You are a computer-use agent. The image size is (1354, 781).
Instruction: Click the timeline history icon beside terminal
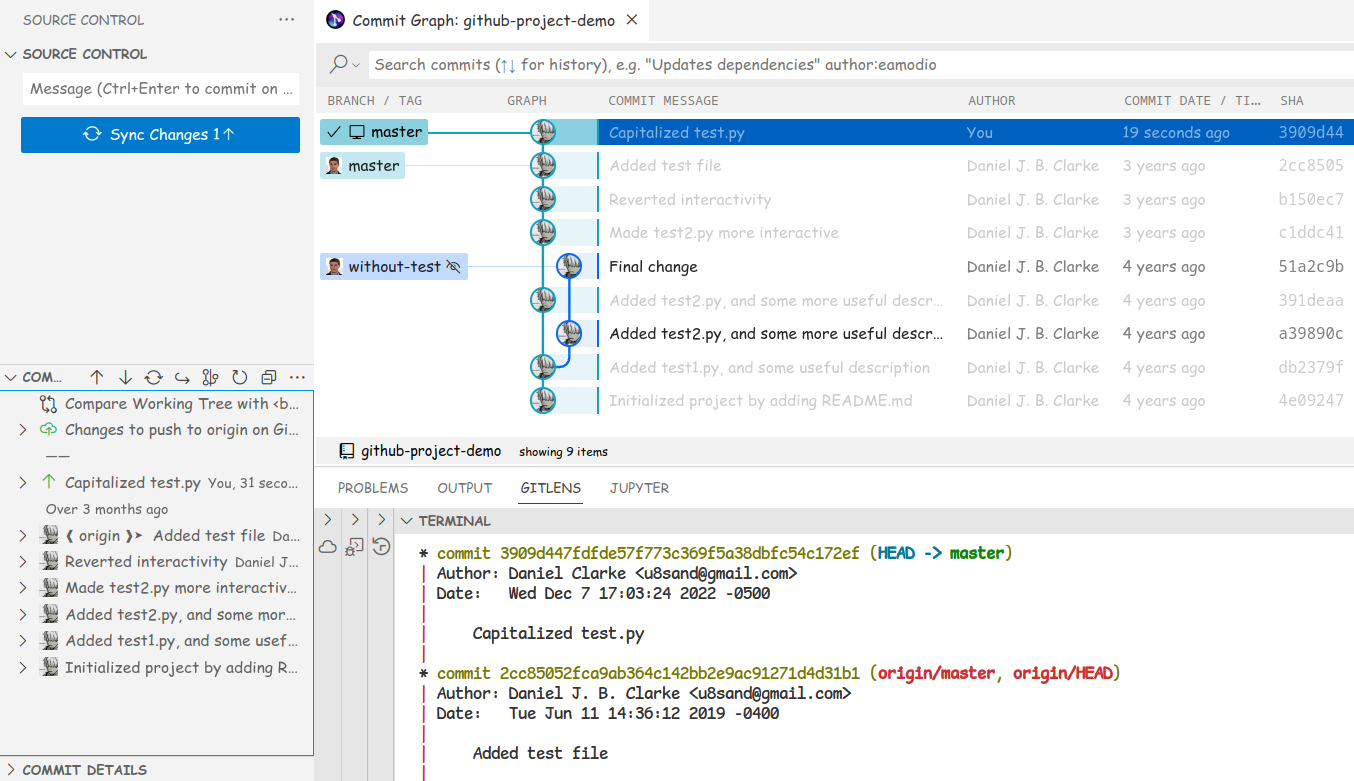tap(381, 546)
